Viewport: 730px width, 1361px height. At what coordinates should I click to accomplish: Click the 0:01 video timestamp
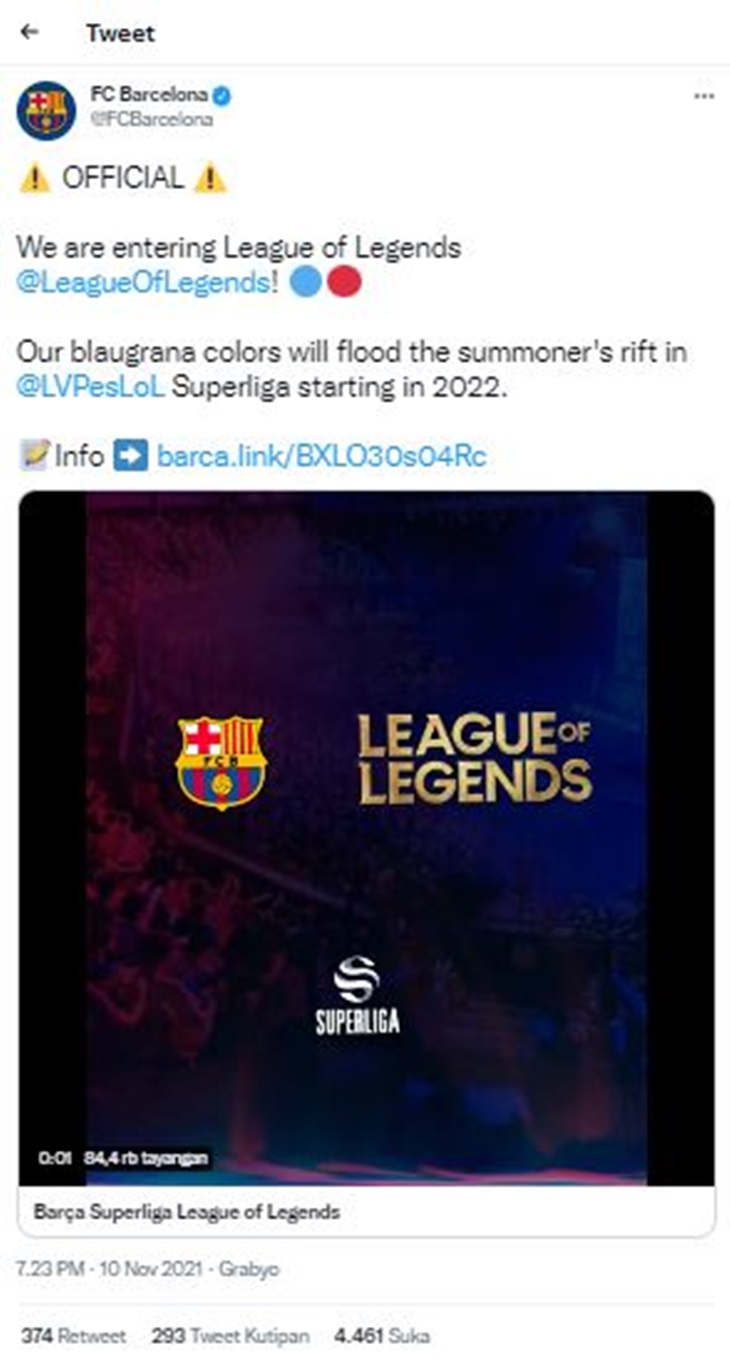54,1158
